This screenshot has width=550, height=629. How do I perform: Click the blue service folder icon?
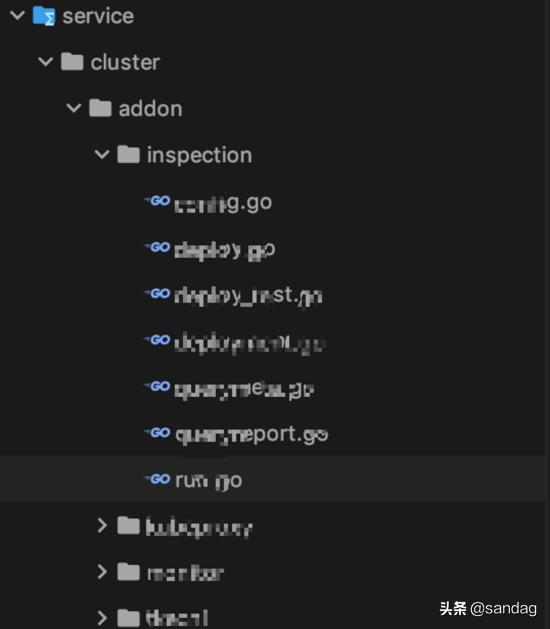tap(44, 16)
